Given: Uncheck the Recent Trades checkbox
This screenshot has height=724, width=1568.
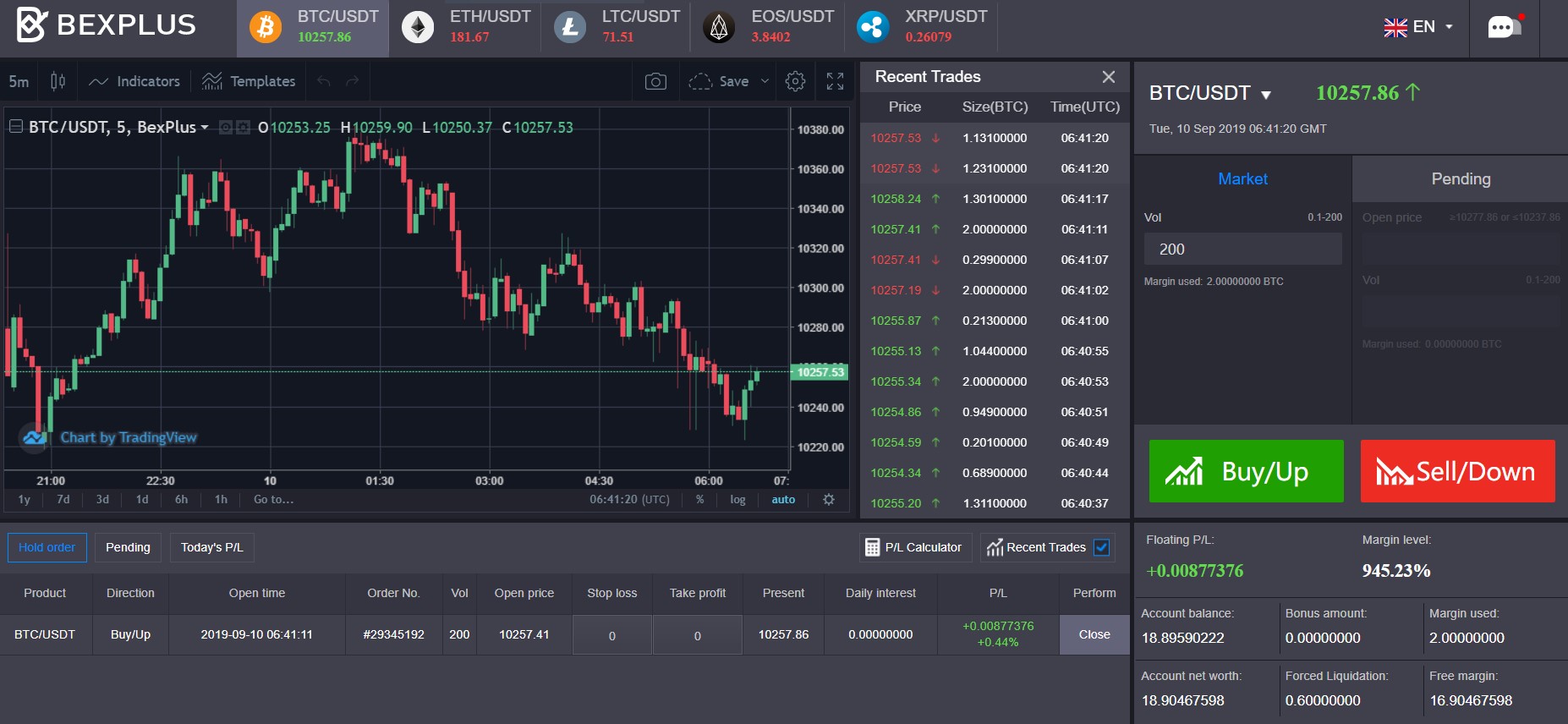Looking at the screenshot, I should (1102, 547).
